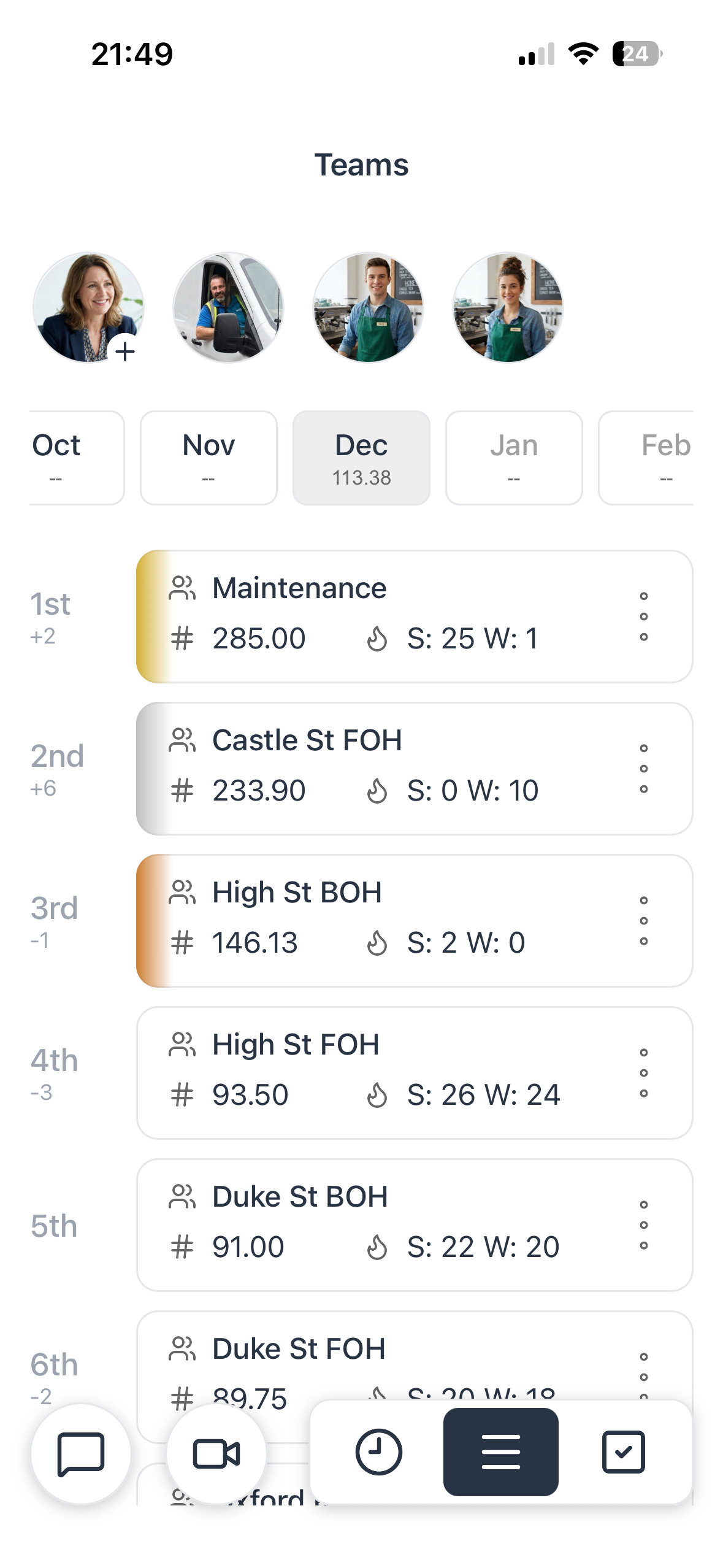
Task: Open more options for High St FOH
Action: coord(643,1073)
